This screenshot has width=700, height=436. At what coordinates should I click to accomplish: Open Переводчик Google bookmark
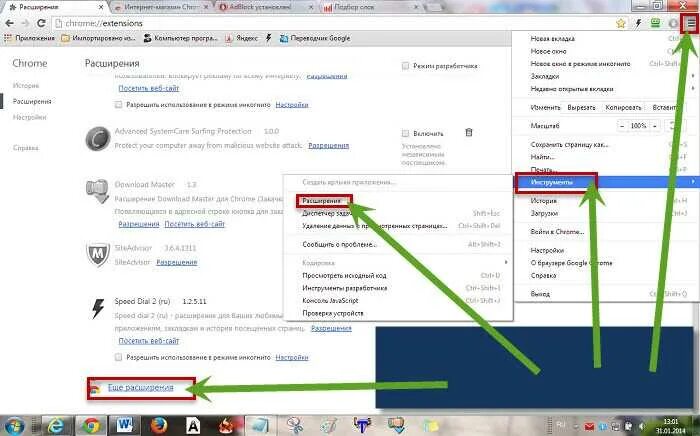point(315,38)
